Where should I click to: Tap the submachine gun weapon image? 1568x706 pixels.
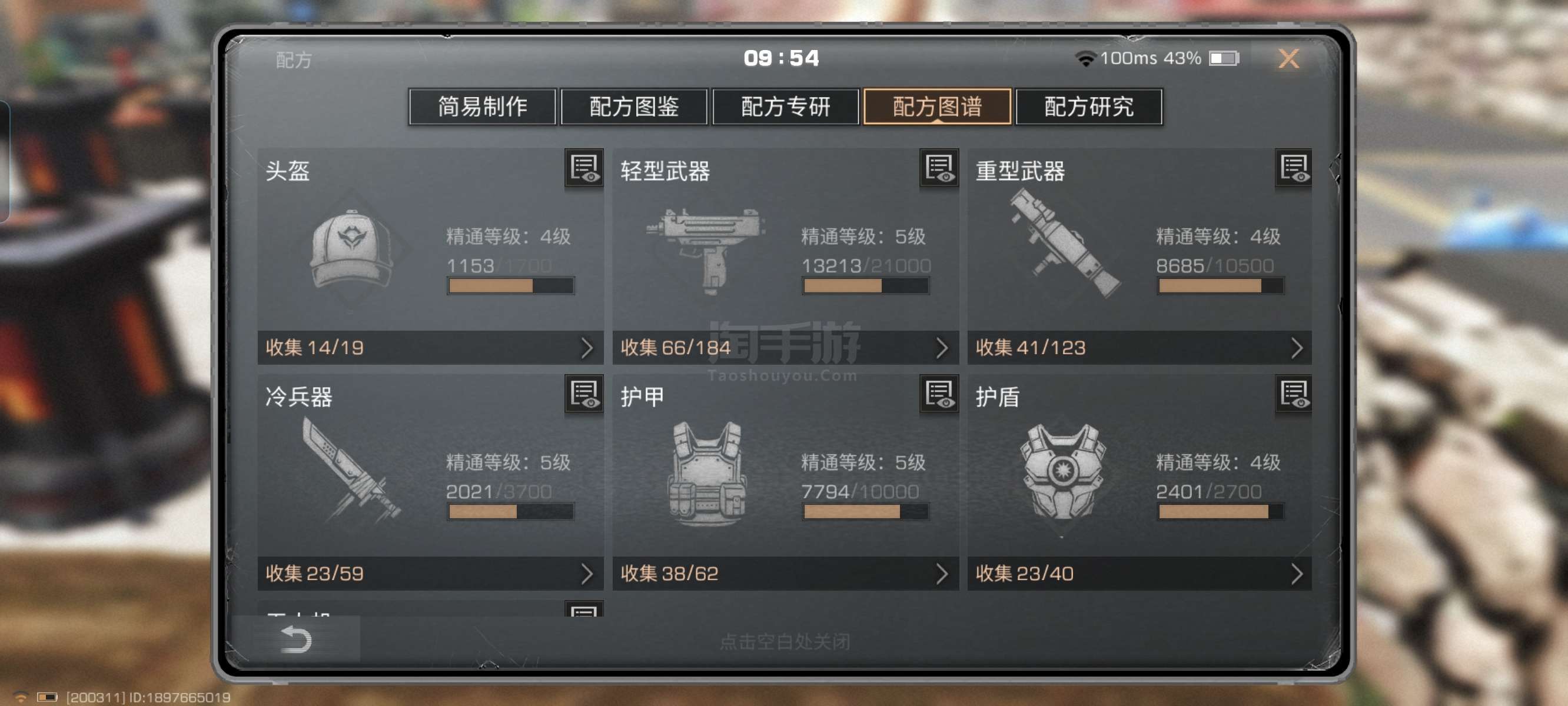[x=706, y=249]
